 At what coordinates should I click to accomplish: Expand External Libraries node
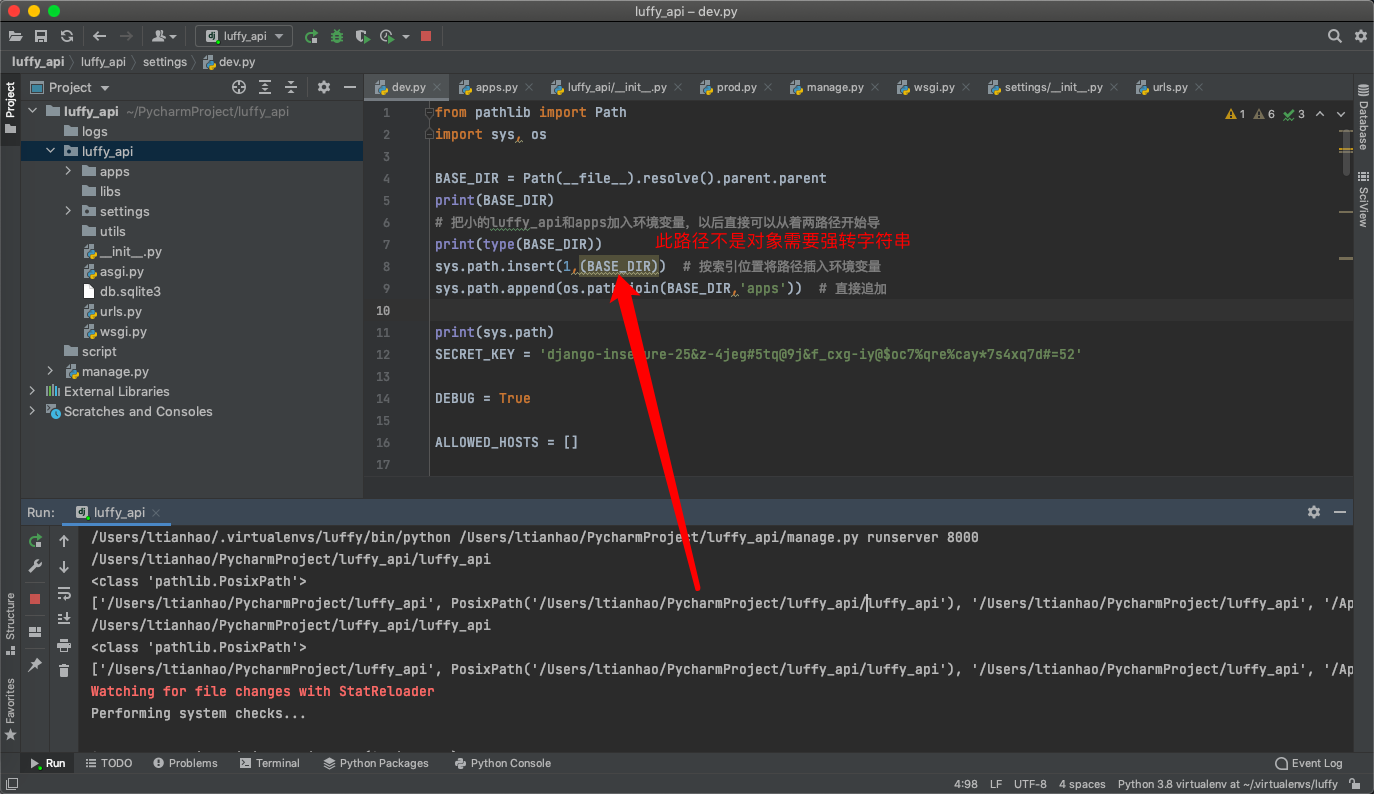click(x=33, y=391)
